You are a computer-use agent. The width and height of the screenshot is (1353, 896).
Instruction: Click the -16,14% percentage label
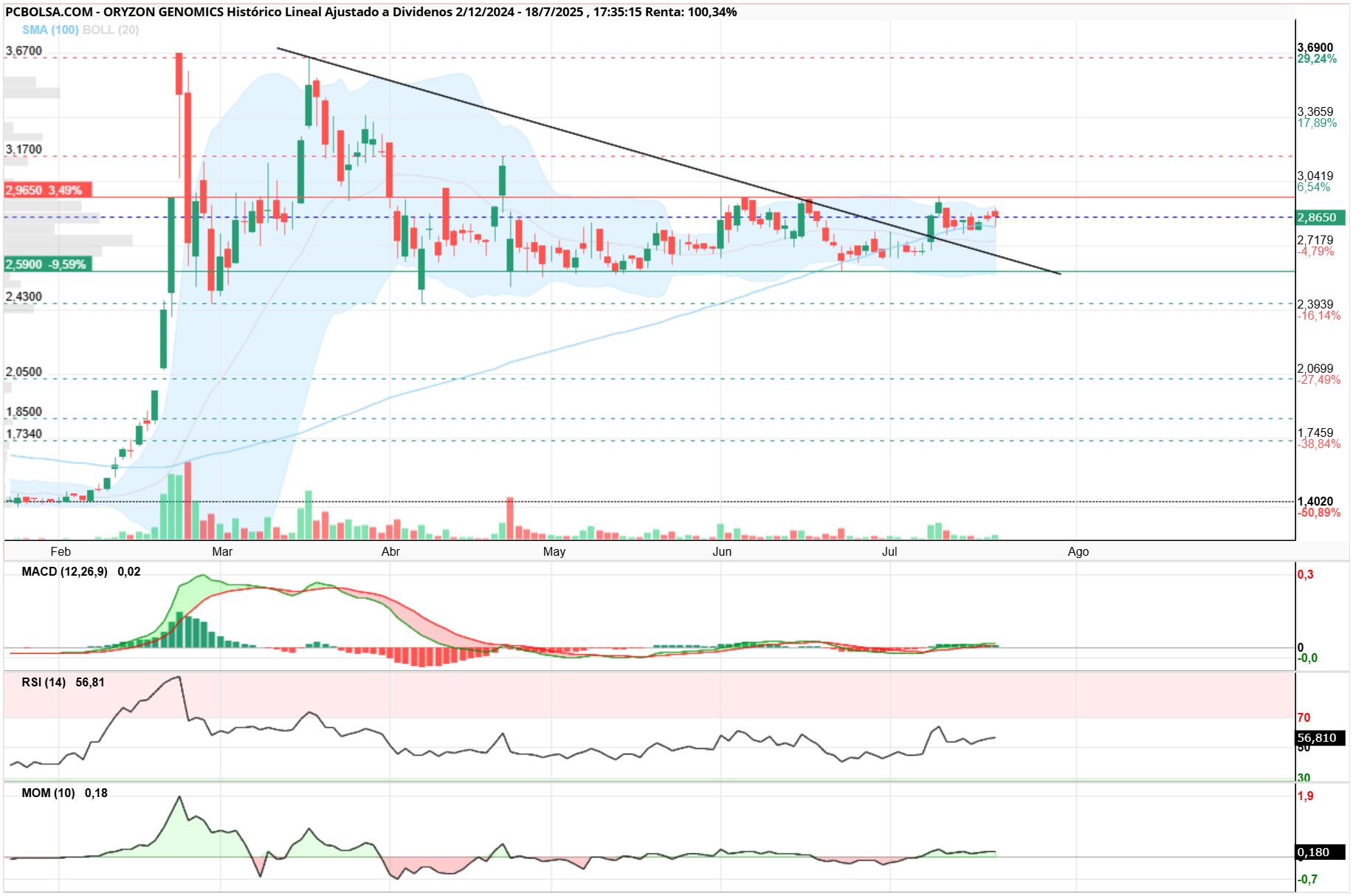[1319, 316]
